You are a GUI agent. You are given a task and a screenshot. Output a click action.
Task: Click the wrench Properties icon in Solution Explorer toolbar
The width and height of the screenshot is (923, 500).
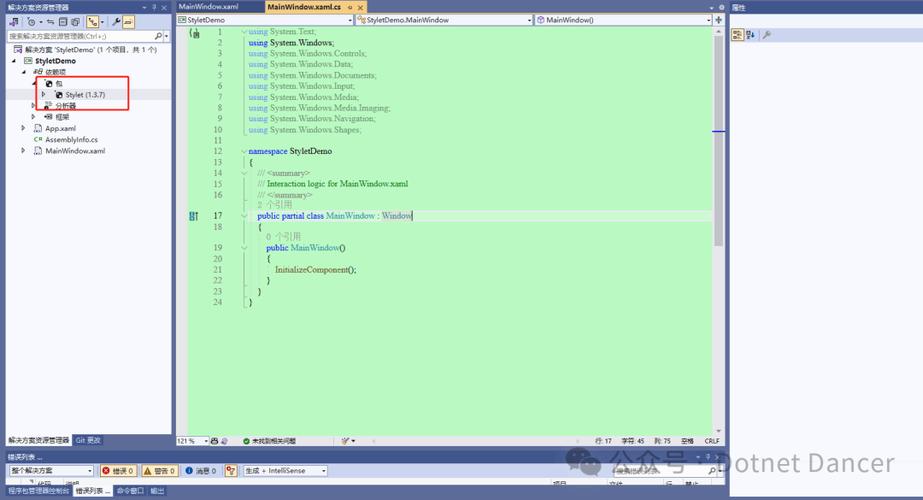click(116, 22)
